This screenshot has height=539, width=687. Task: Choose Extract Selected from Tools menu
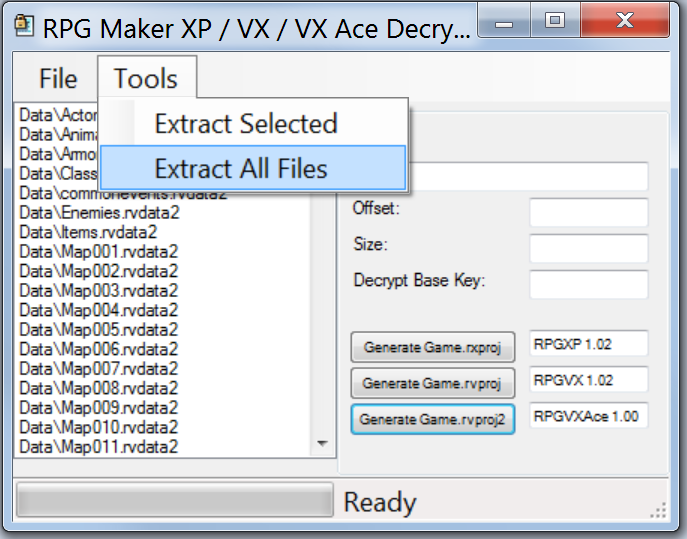click(x=253, y=123)
